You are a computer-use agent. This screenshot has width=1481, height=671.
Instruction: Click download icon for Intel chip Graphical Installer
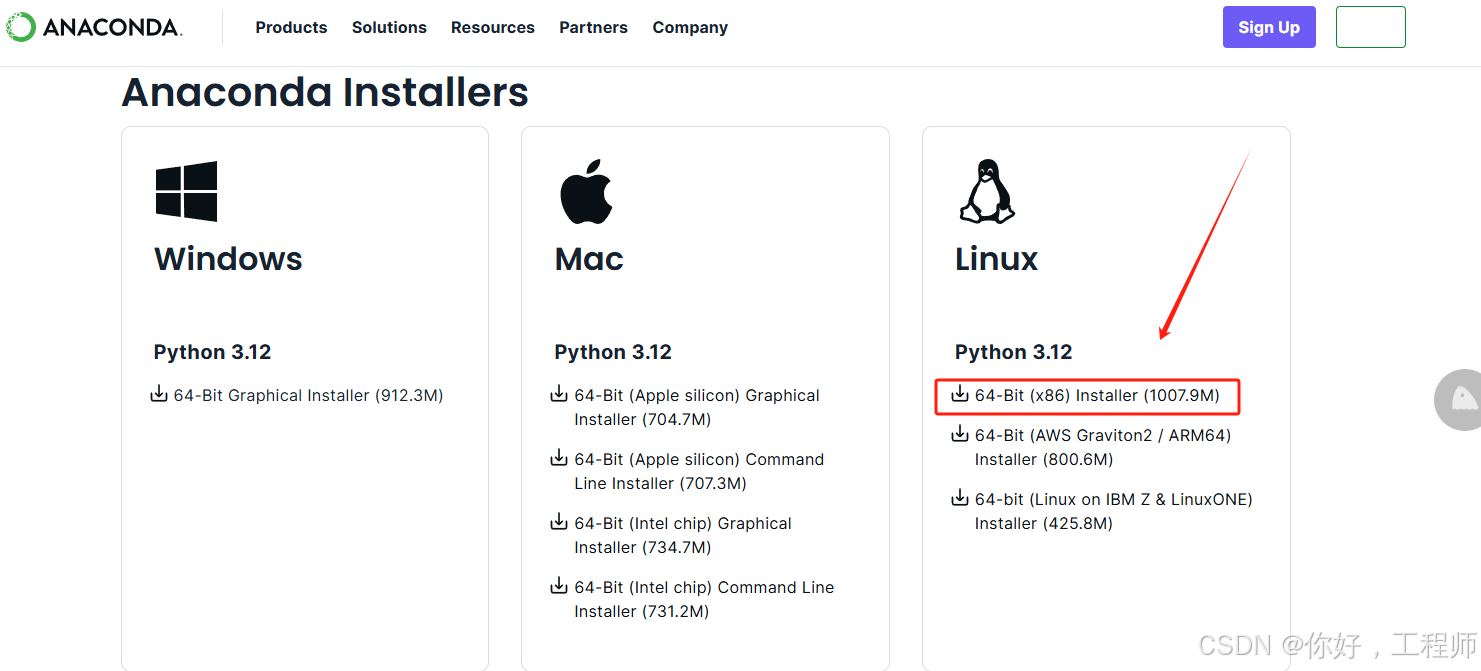tap(559, 522)
